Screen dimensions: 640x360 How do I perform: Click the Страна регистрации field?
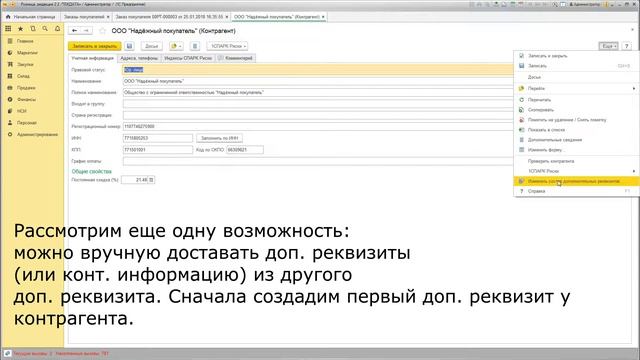point(318,115)
